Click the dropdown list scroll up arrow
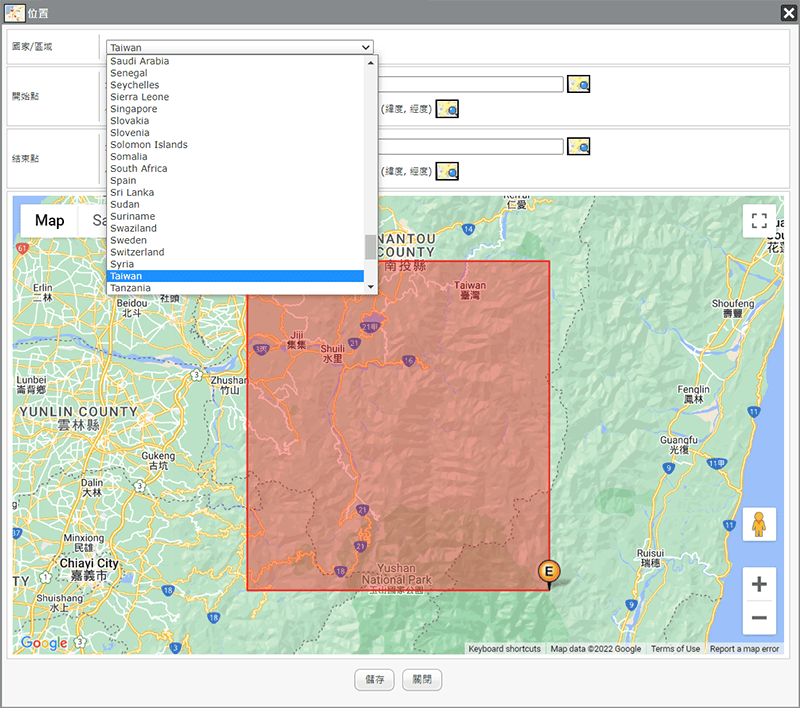Screen dimensions: 800x708 pyautogui.click(x=371, y=63)
